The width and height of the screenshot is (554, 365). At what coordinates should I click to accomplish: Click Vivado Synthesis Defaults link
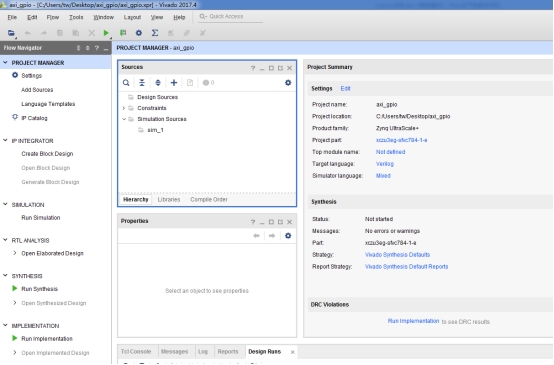pyautogui.click(x=397, y=255)
